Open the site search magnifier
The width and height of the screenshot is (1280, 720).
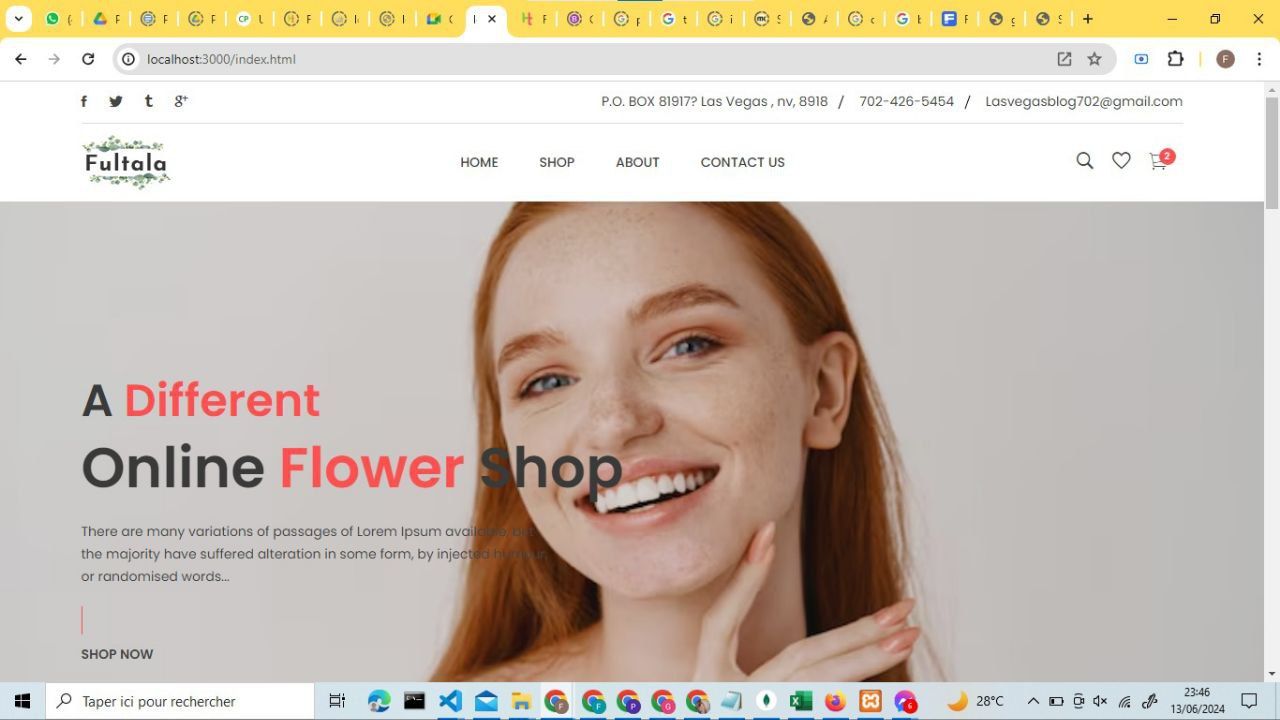coord(1084,161)
